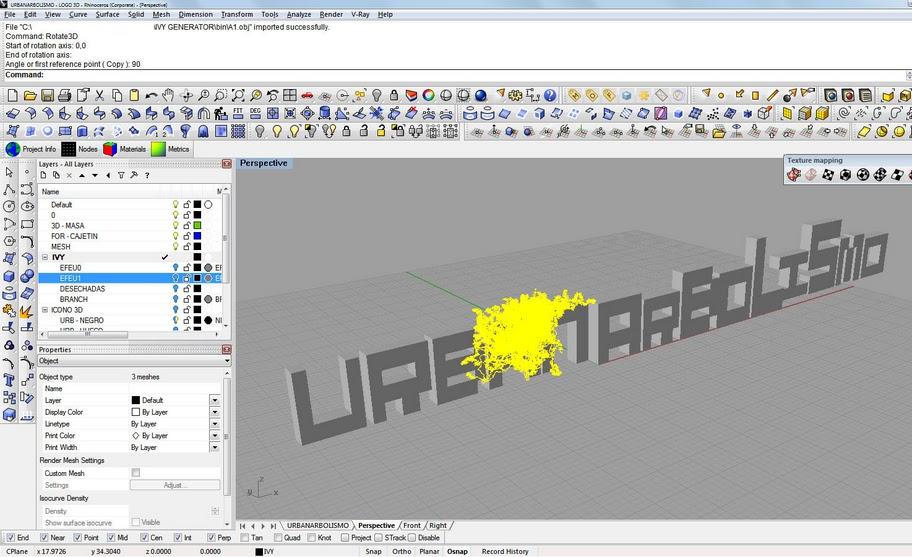
Task: Select the arrow pointer tool in left toolbar
Action: point(9,172)
